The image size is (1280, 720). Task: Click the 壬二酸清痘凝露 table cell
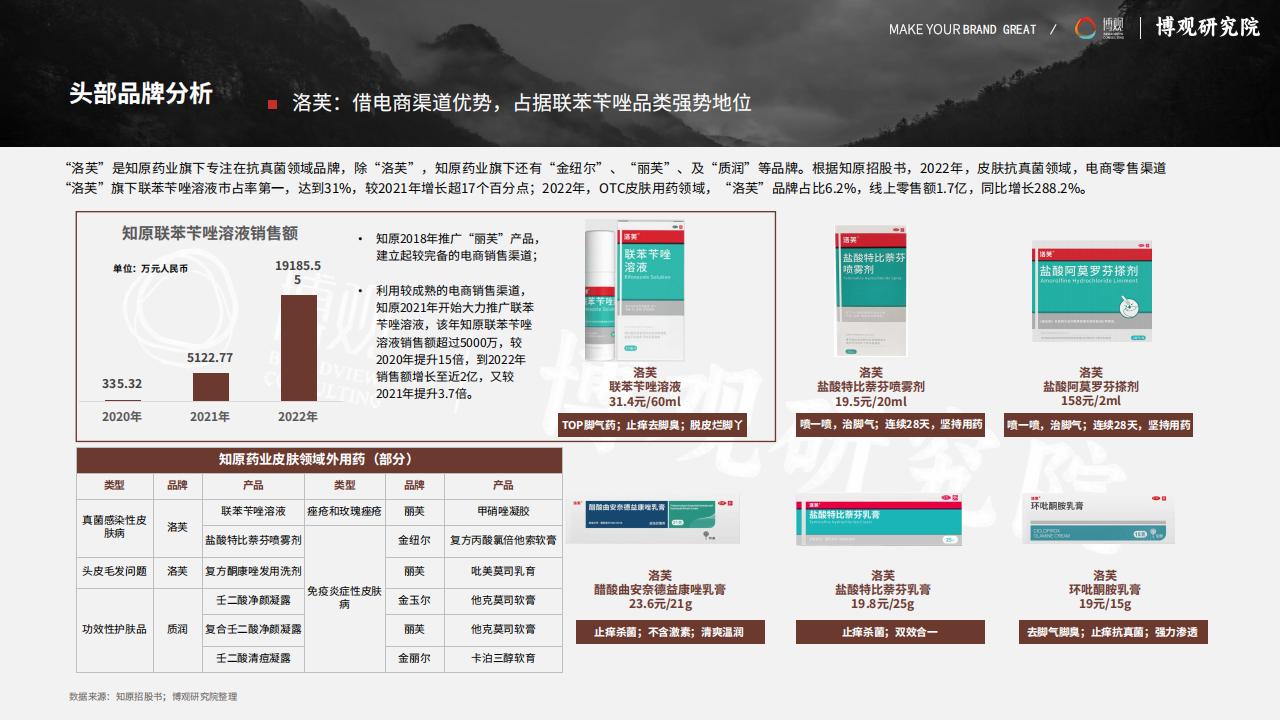(253, 658)
